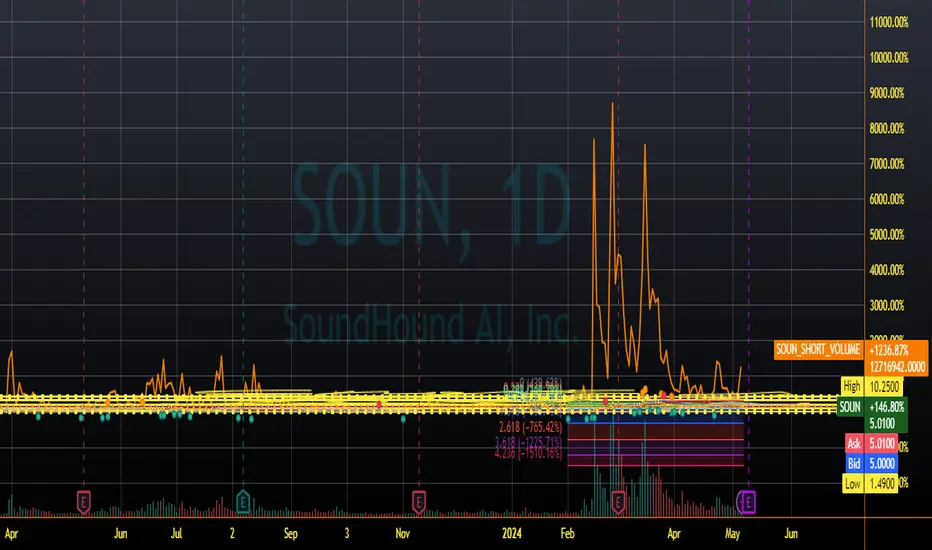Select the 2.618 (-765.42%) Fibonacci level label

(x=530, y=427)
